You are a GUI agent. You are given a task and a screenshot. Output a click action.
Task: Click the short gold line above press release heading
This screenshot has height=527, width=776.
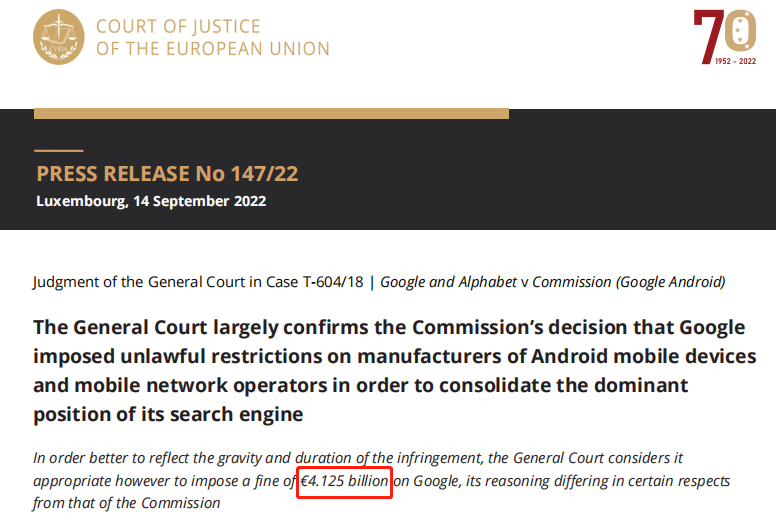(58, 149)
